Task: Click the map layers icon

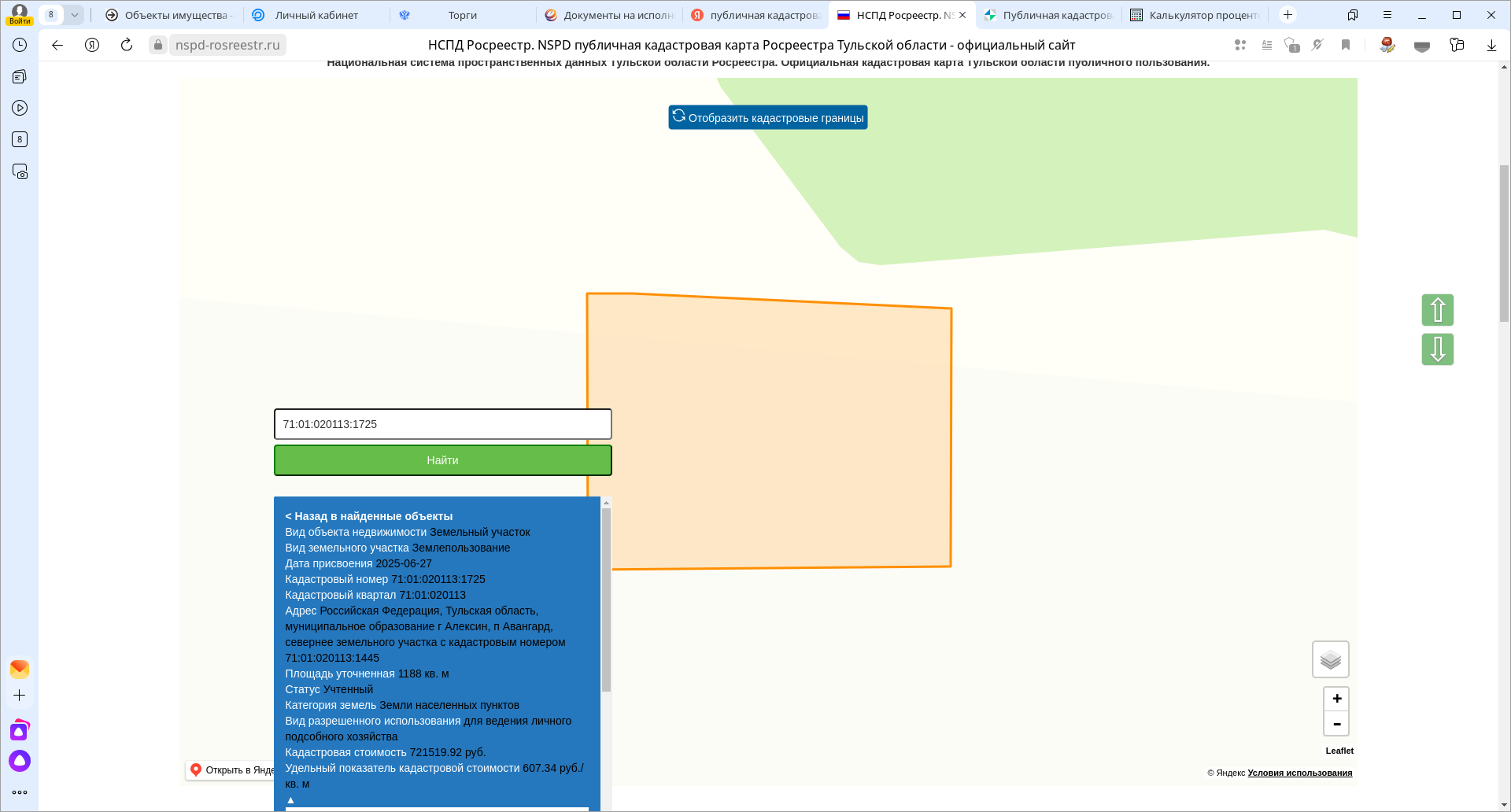Action: pos(1330,659)
